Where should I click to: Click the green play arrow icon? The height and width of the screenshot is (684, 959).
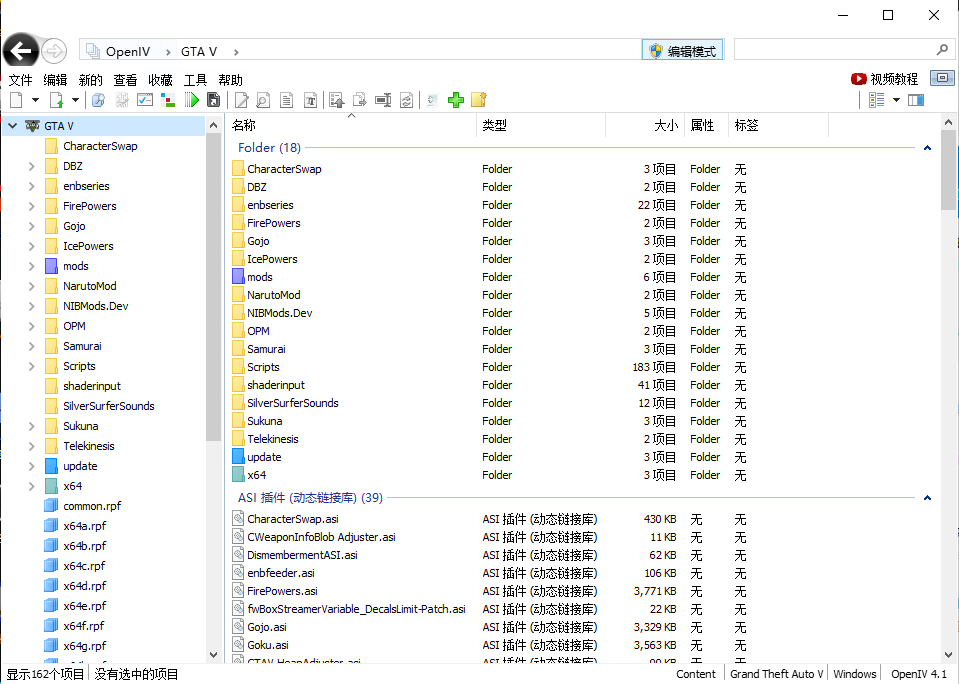191,100
